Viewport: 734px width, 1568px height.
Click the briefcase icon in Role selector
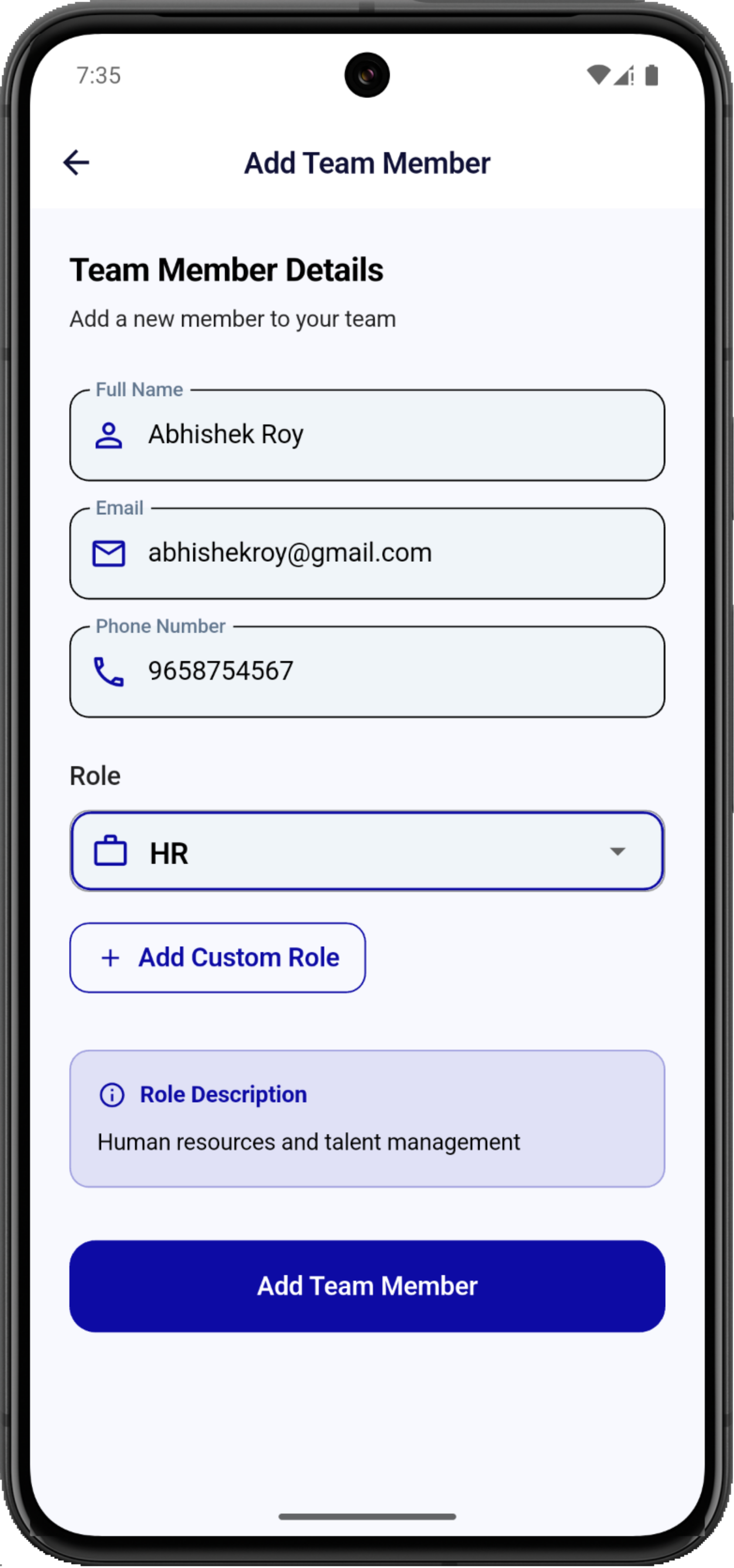(x=110, y=851)
